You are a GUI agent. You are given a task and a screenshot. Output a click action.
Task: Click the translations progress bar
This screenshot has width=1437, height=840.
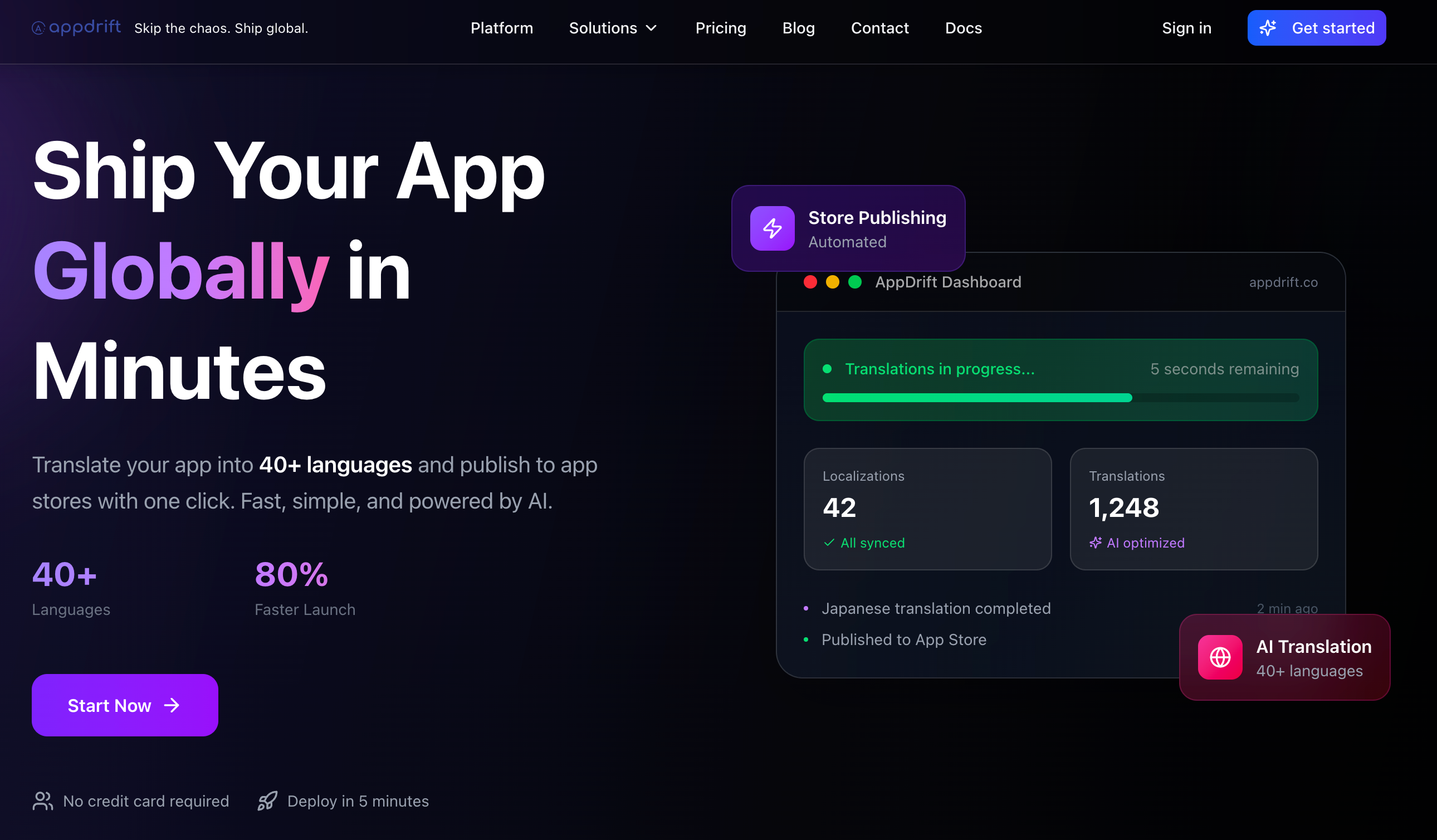1060,398
